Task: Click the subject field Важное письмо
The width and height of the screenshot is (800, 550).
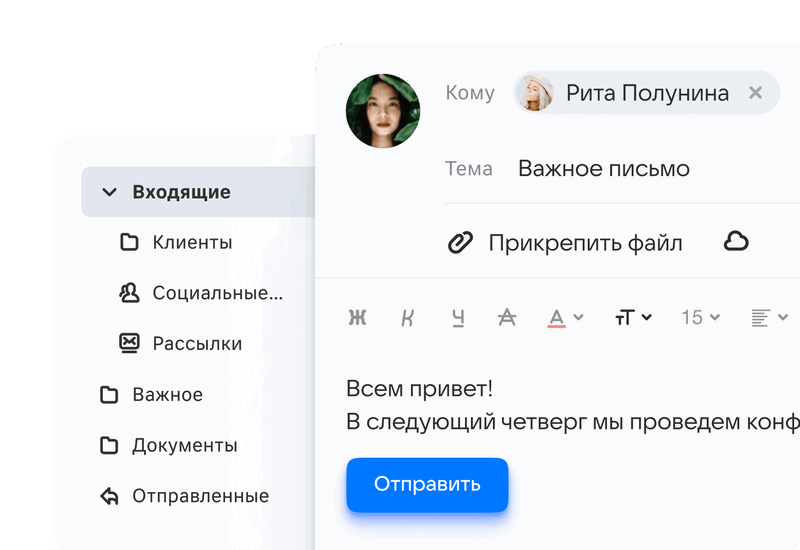Action: (604, 168)
